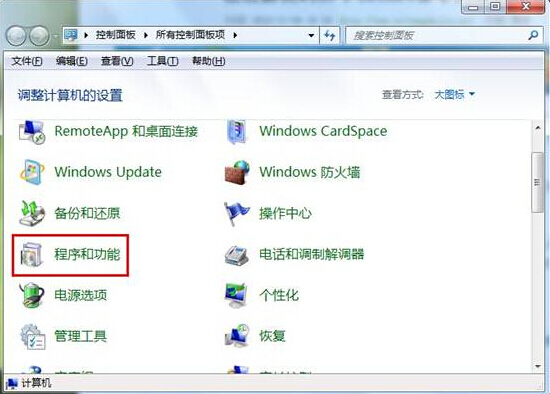The image size is (550, 394).
Task: Open the 个性化 link text
Action: coord(279,295)
